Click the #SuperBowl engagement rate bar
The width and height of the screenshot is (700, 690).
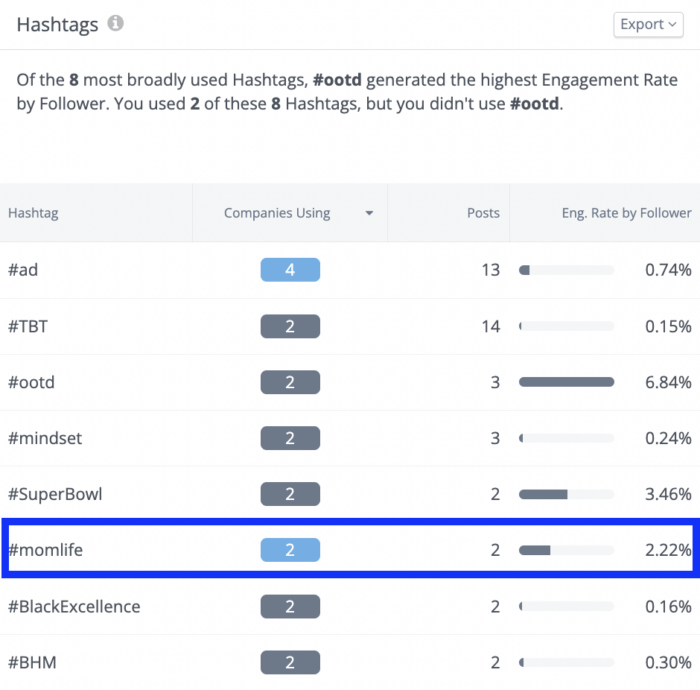tap(566, 494)
